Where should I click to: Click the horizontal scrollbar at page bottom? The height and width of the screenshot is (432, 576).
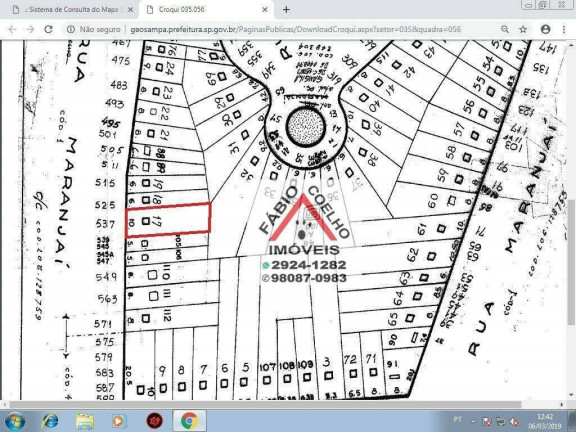(265, 404)
